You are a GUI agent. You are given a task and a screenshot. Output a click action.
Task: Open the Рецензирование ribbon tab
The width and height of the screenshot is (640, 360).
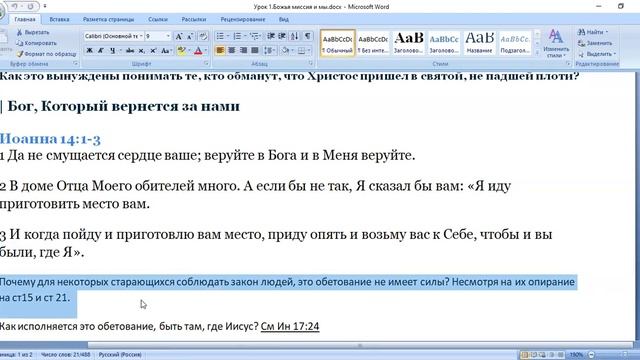(x=243, y=19)
